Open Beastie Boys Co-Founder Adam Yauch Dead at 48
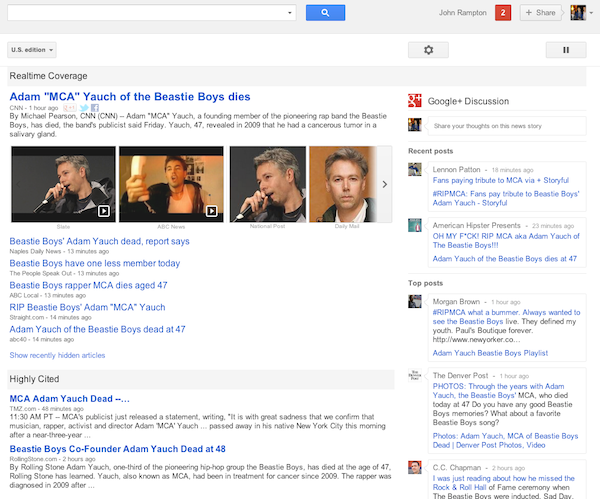Screen dimensions: 600x499 [117, 449]
